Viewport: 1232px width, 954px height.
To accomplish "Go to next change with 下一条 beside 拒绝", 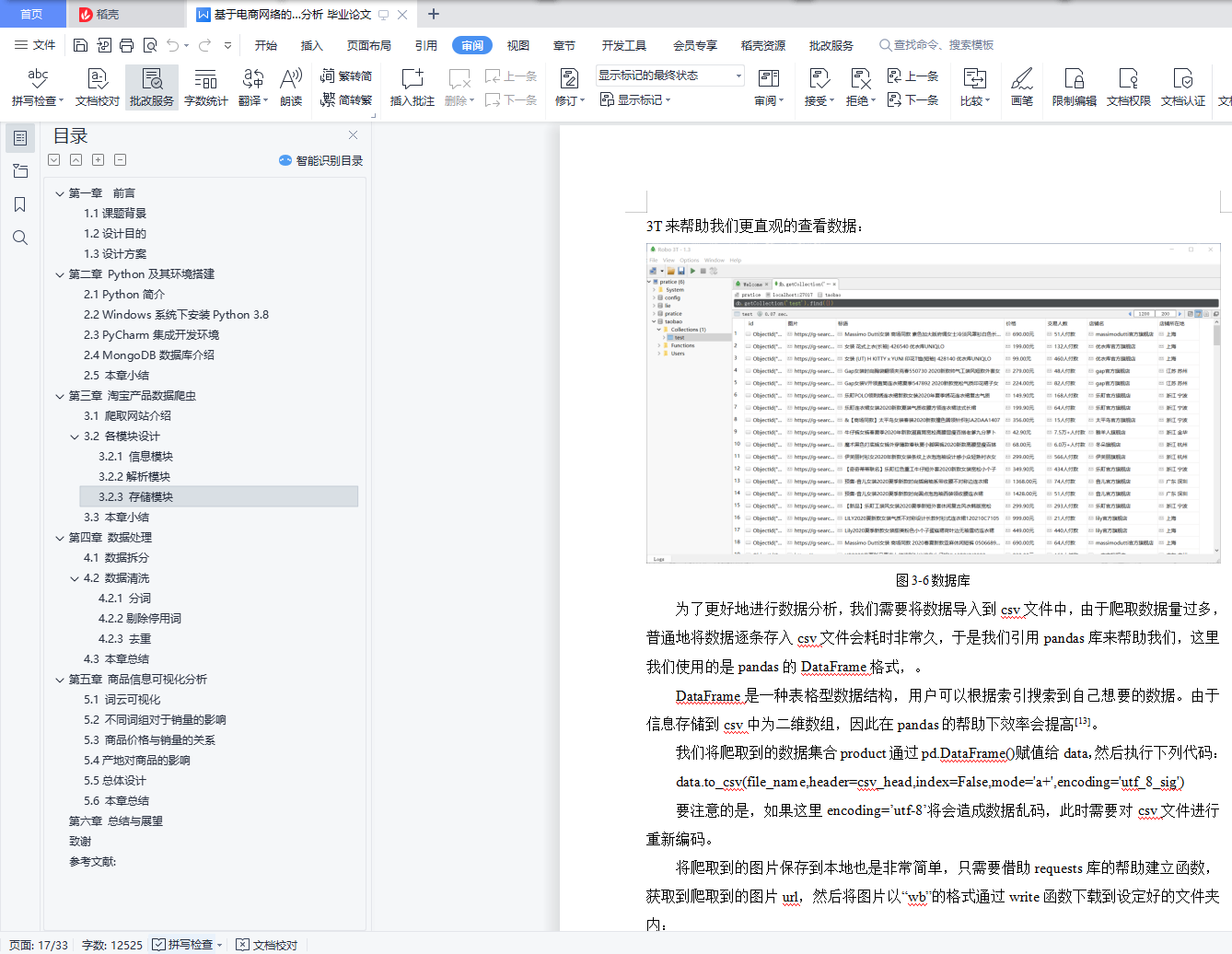I will [912, 99].
